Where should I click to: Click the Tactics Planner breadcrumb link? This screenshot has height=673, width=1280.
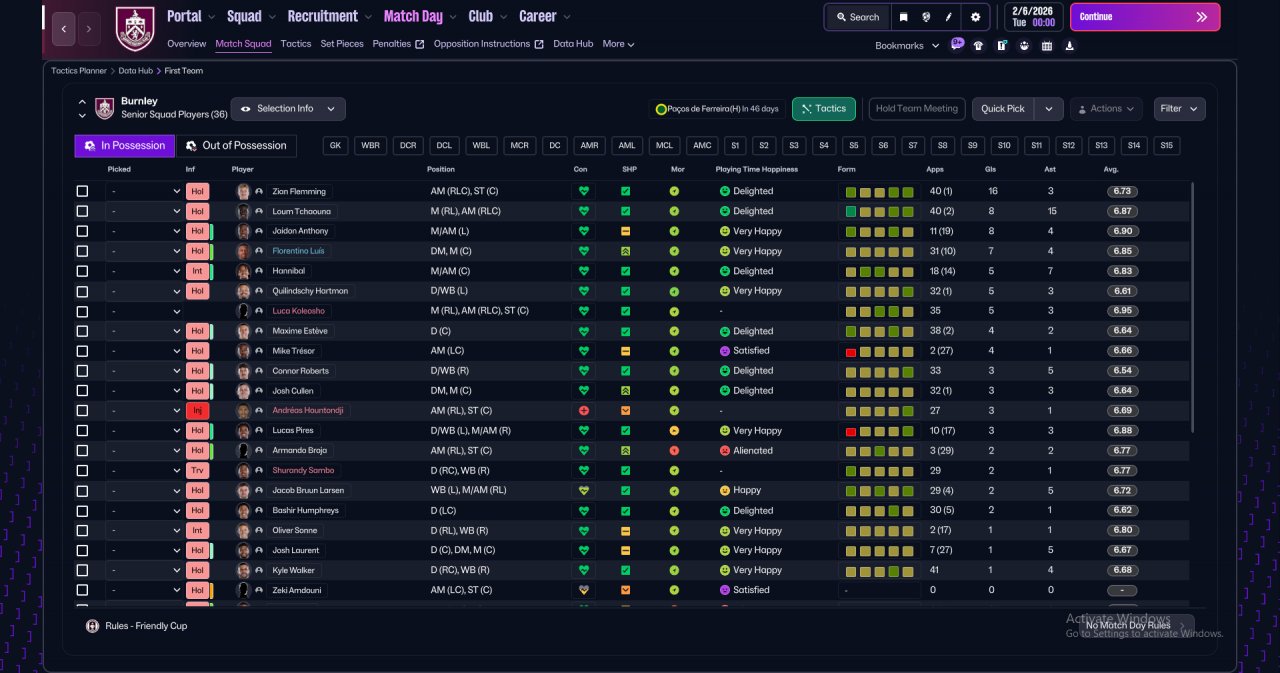[x=79, y=71]
